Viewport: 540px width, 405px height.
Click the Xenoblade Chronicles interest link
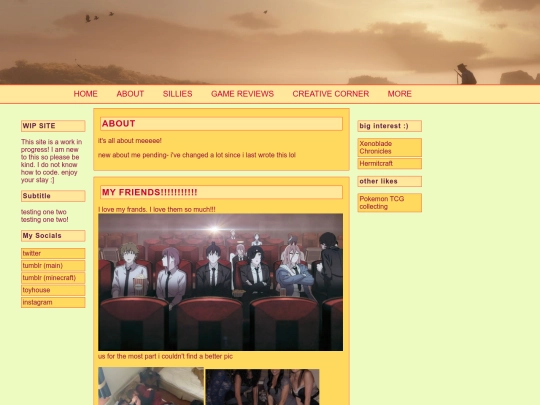coord(390,147)
